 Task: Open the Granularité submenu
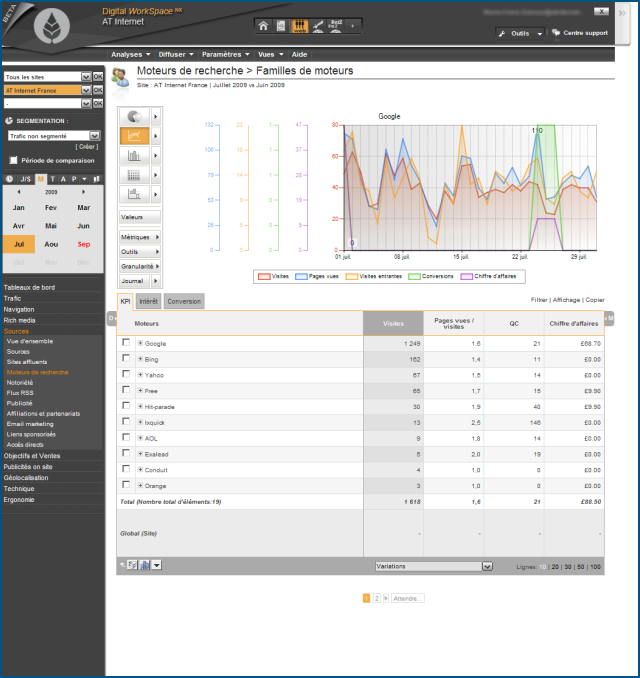pyautogui.click(x=140, y=266)
